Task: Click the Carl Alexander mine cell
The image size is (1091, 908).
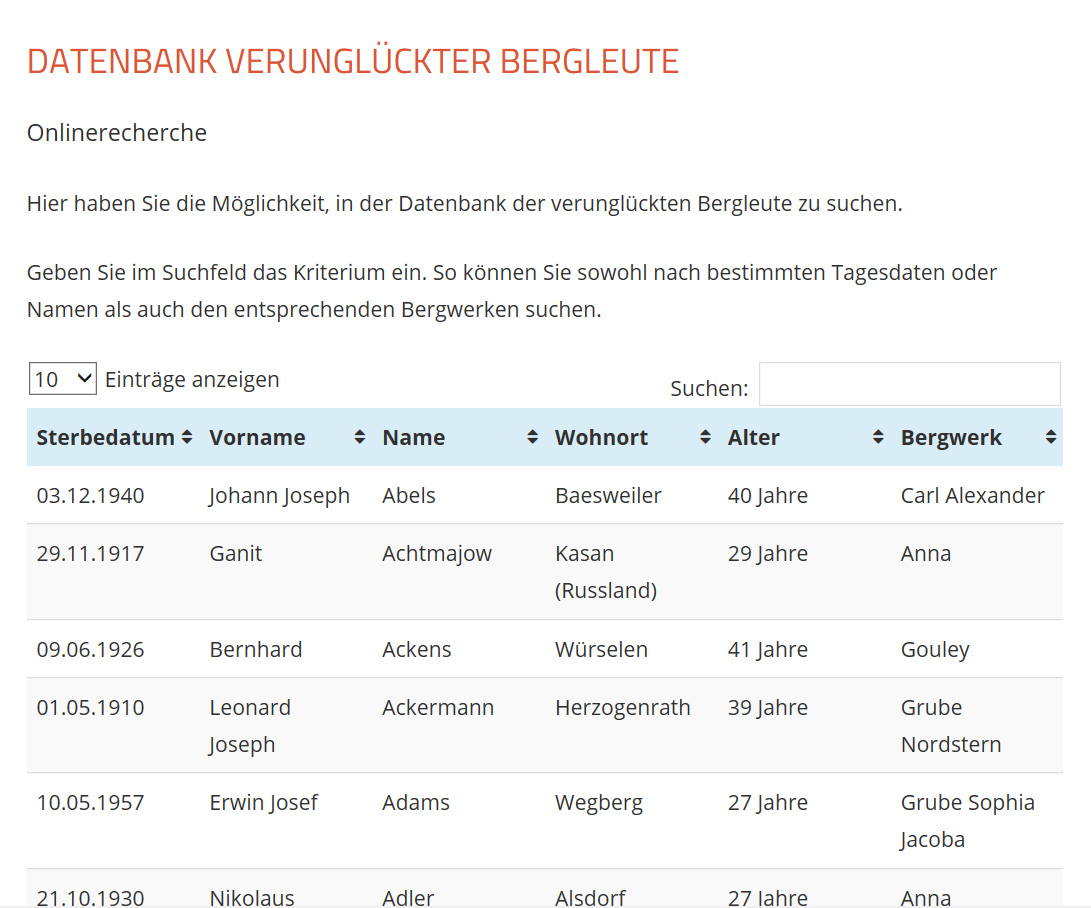Action: point(972,495)
